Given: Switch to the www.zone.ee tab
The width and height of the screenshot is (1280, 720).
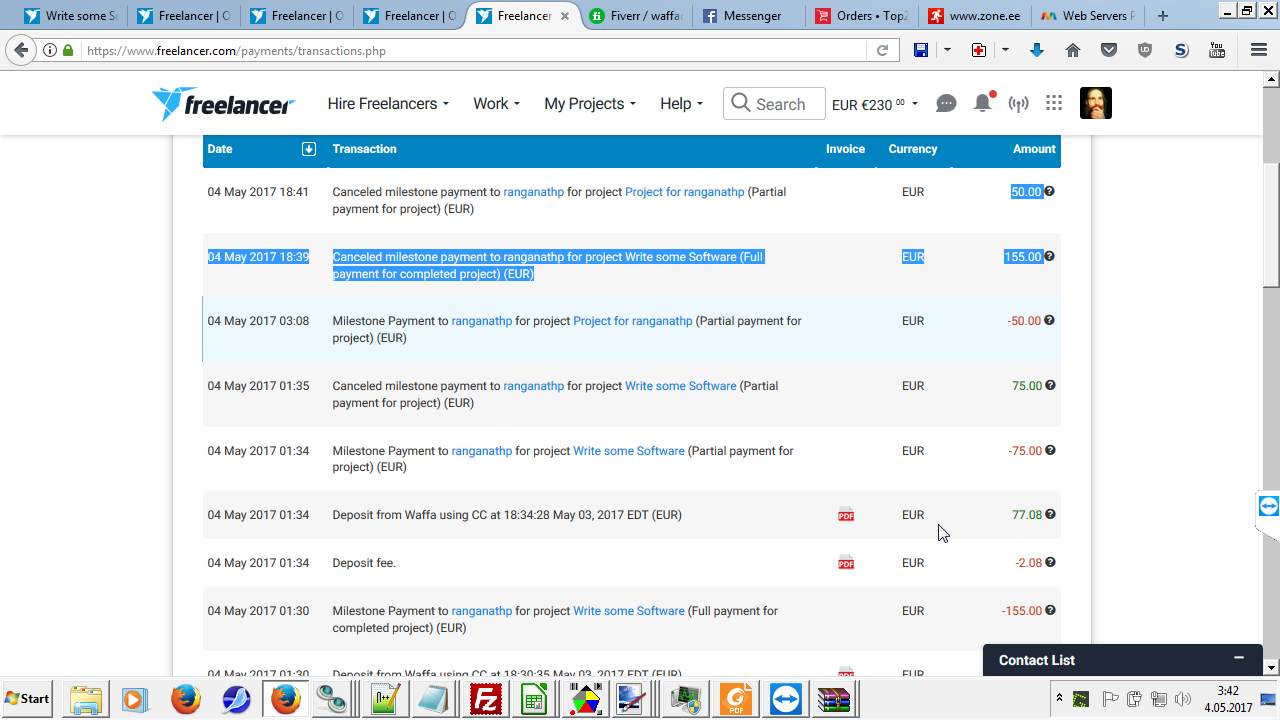Looking at the screenshot, I should coord(976,16).
